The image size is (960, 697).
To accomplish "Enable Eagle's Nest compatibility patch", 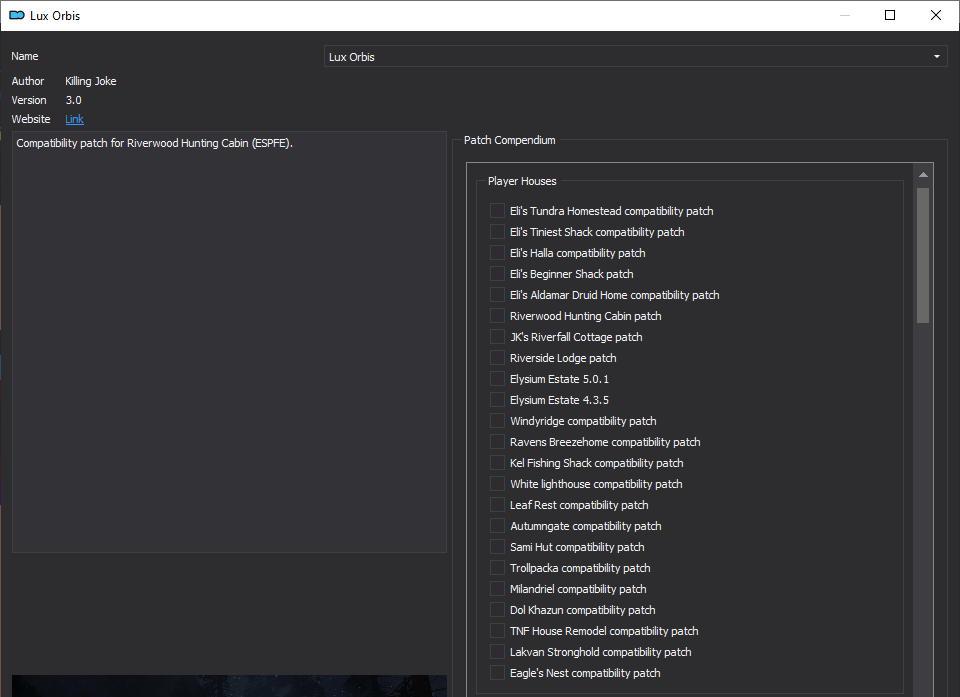I will [x=497, y=673].
